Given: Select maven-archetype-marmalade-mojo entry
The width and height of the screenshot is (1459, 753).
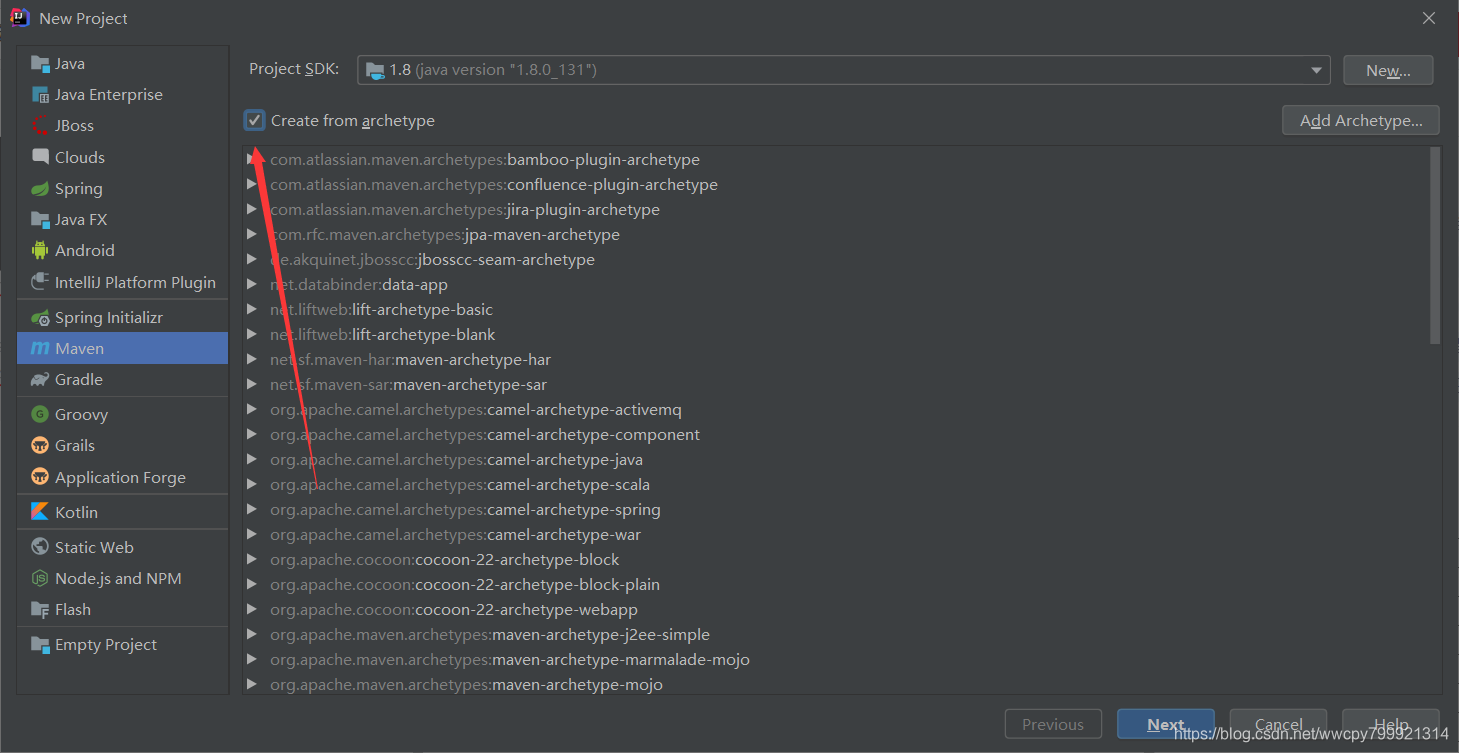Looking at the screenshot, I should pos(510,660).
